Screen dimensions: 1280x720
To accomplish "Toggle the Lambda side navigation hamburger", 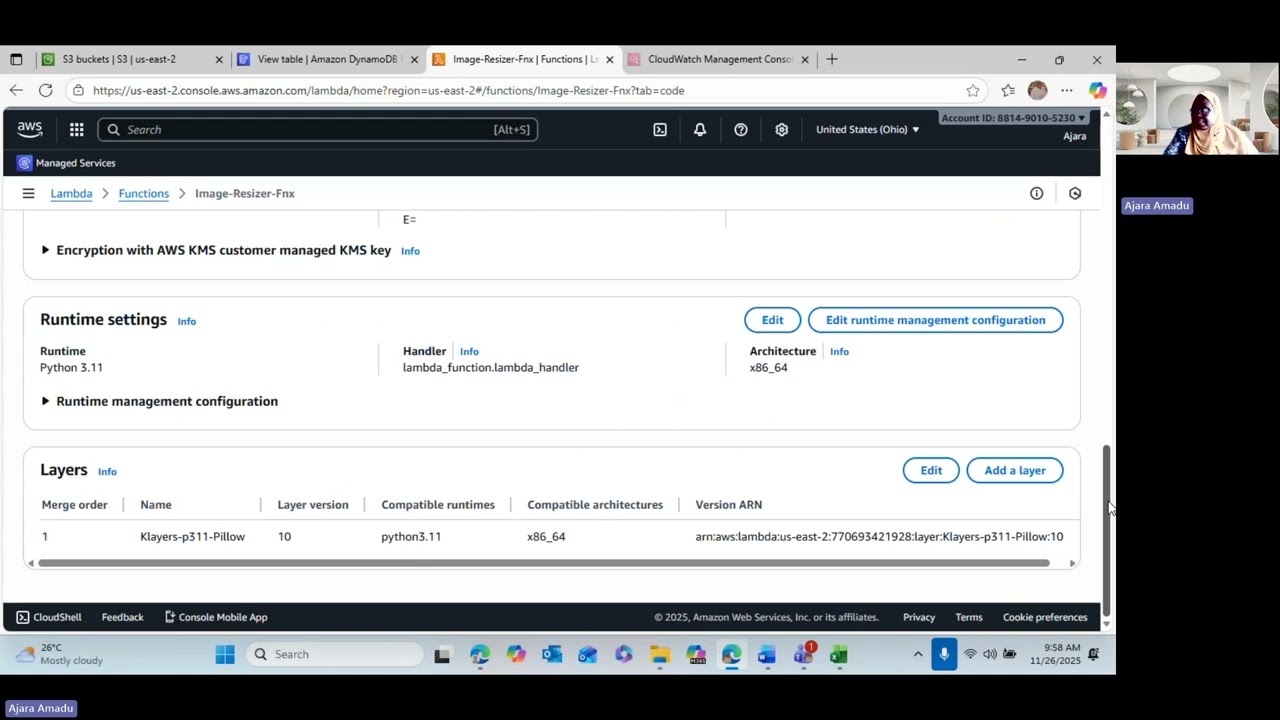I will [x=28, y=193].
